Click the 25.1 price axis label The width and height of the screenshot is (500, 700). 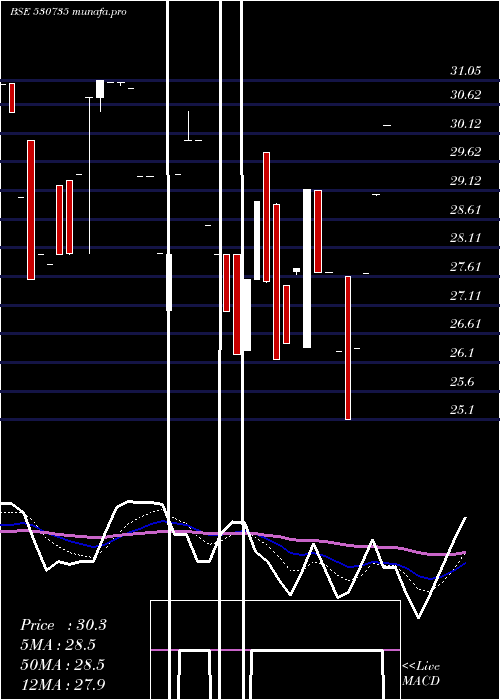pyautogui.click(x=462, y=410)
